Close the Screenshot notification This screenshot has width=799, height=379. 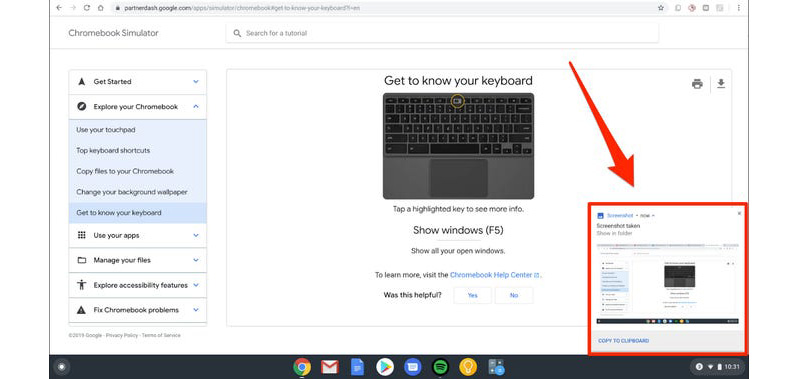click(739, 213)
